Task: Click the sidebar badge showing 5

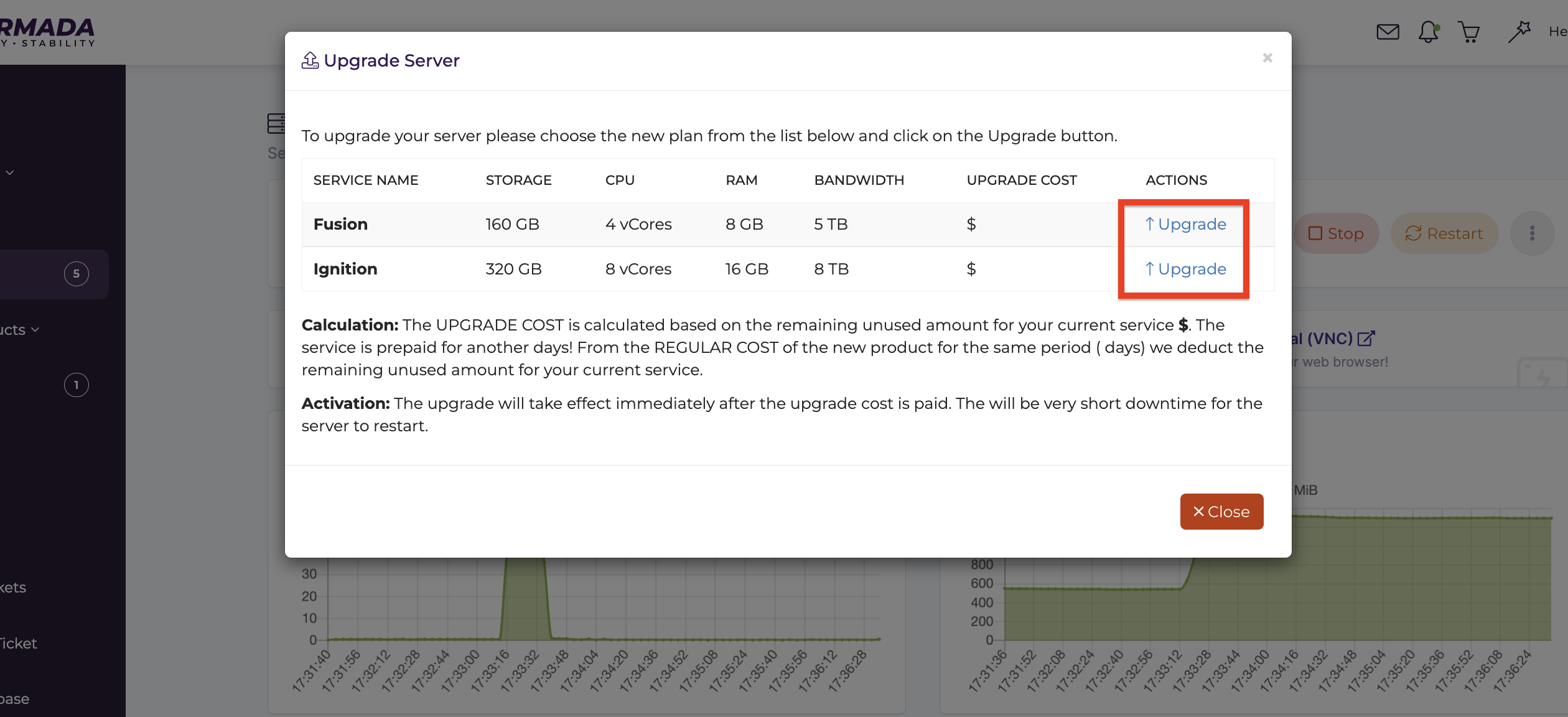Action: [77, 274]
